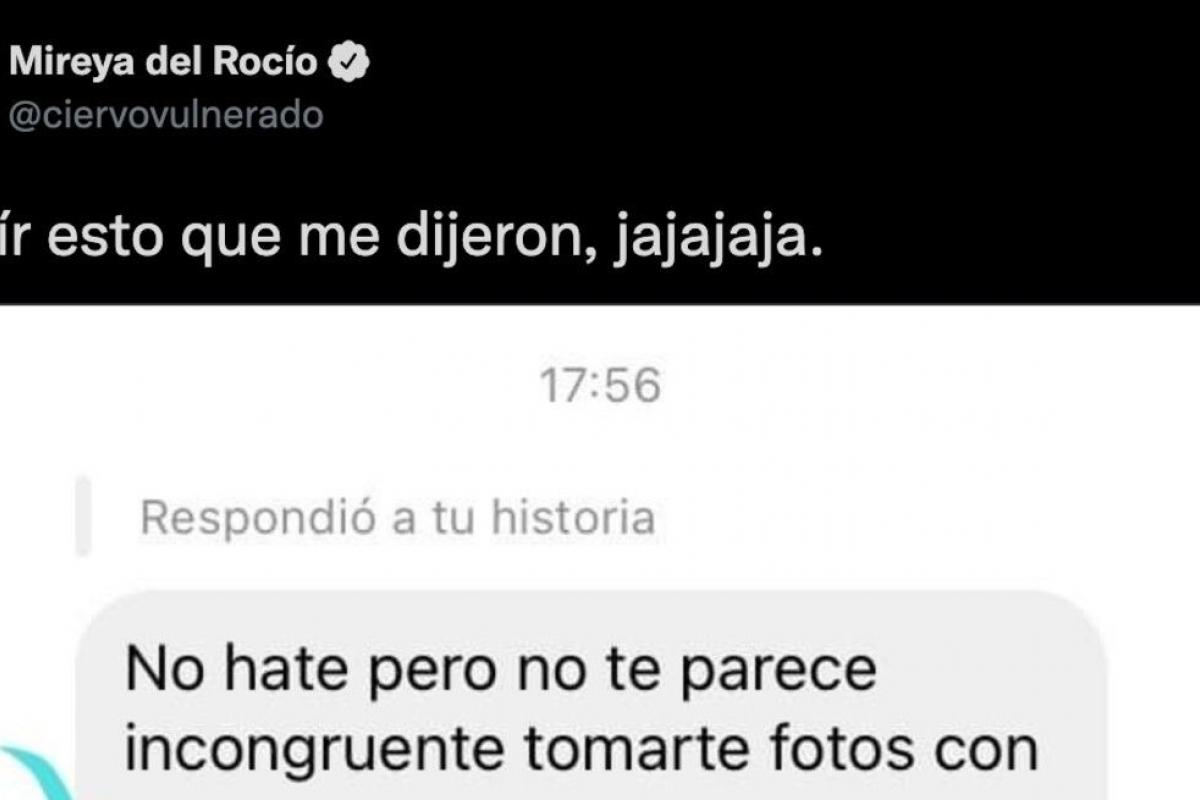Screen dimensions: 1200x800
Task: Click the verified badge beside Mireya del Rocío
Action: 350,64
